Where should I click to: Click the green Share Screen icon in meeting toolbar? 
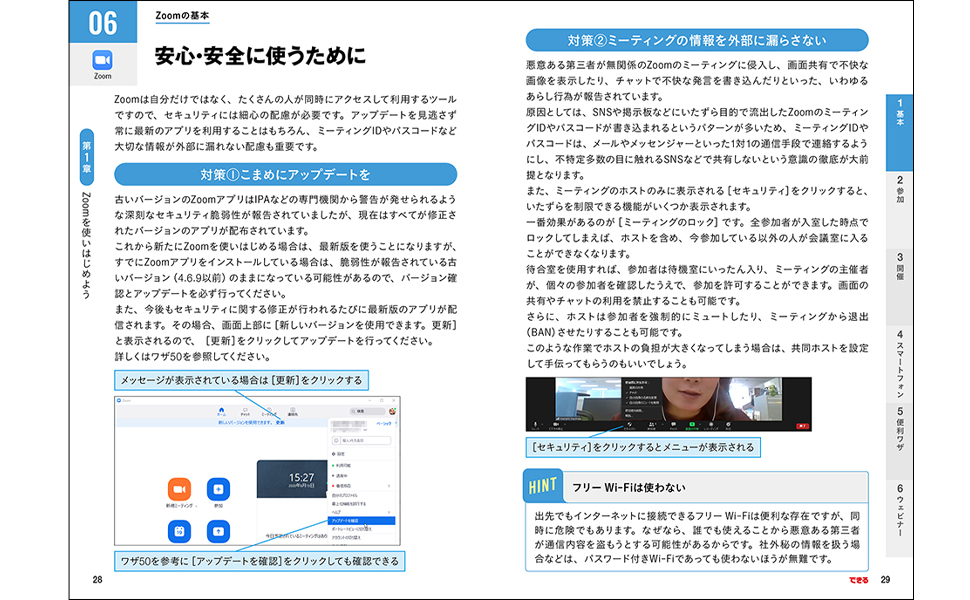(692, 424)
